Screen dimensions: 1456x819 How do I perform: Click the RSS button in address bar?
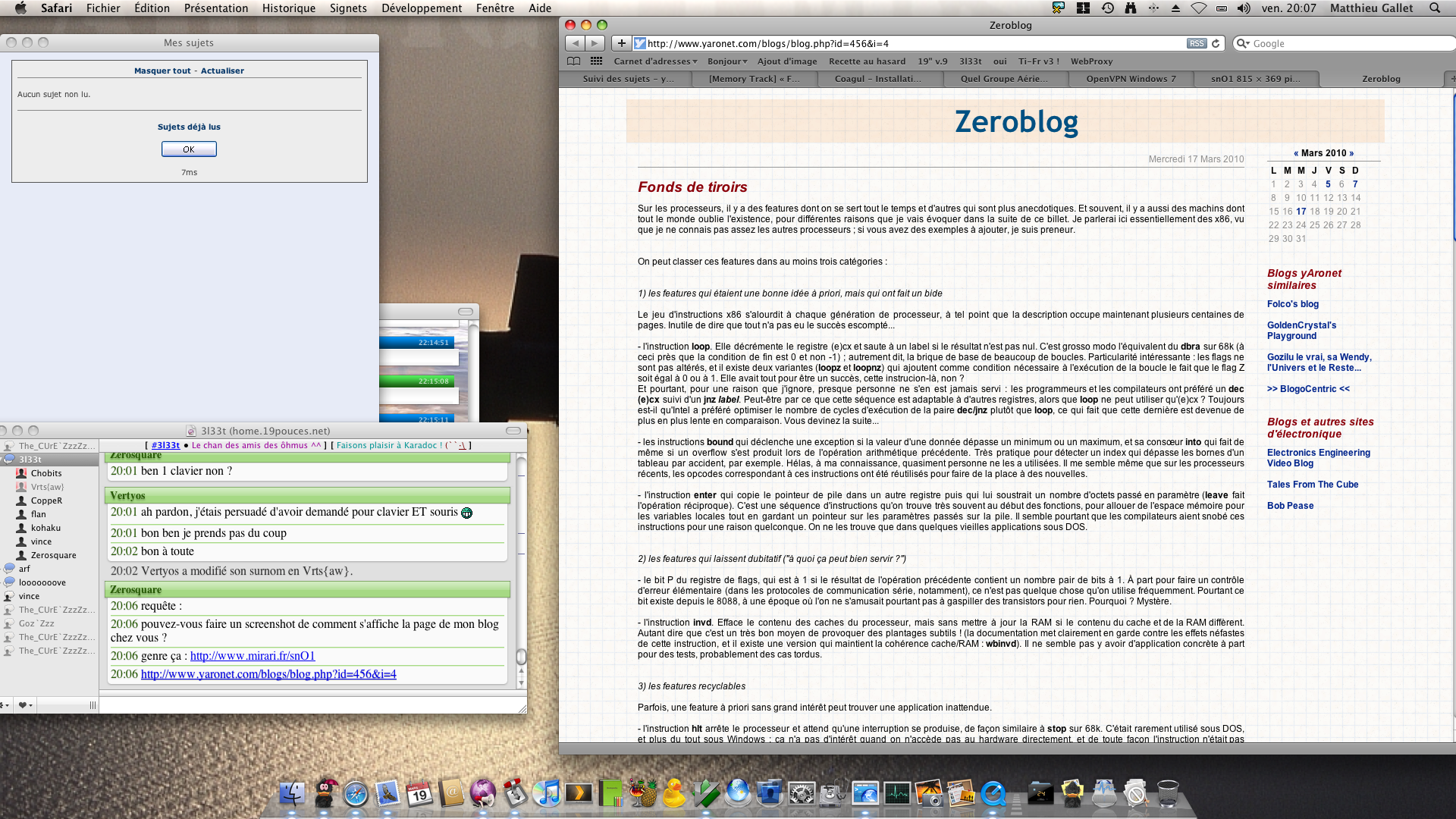[1197, 43]
